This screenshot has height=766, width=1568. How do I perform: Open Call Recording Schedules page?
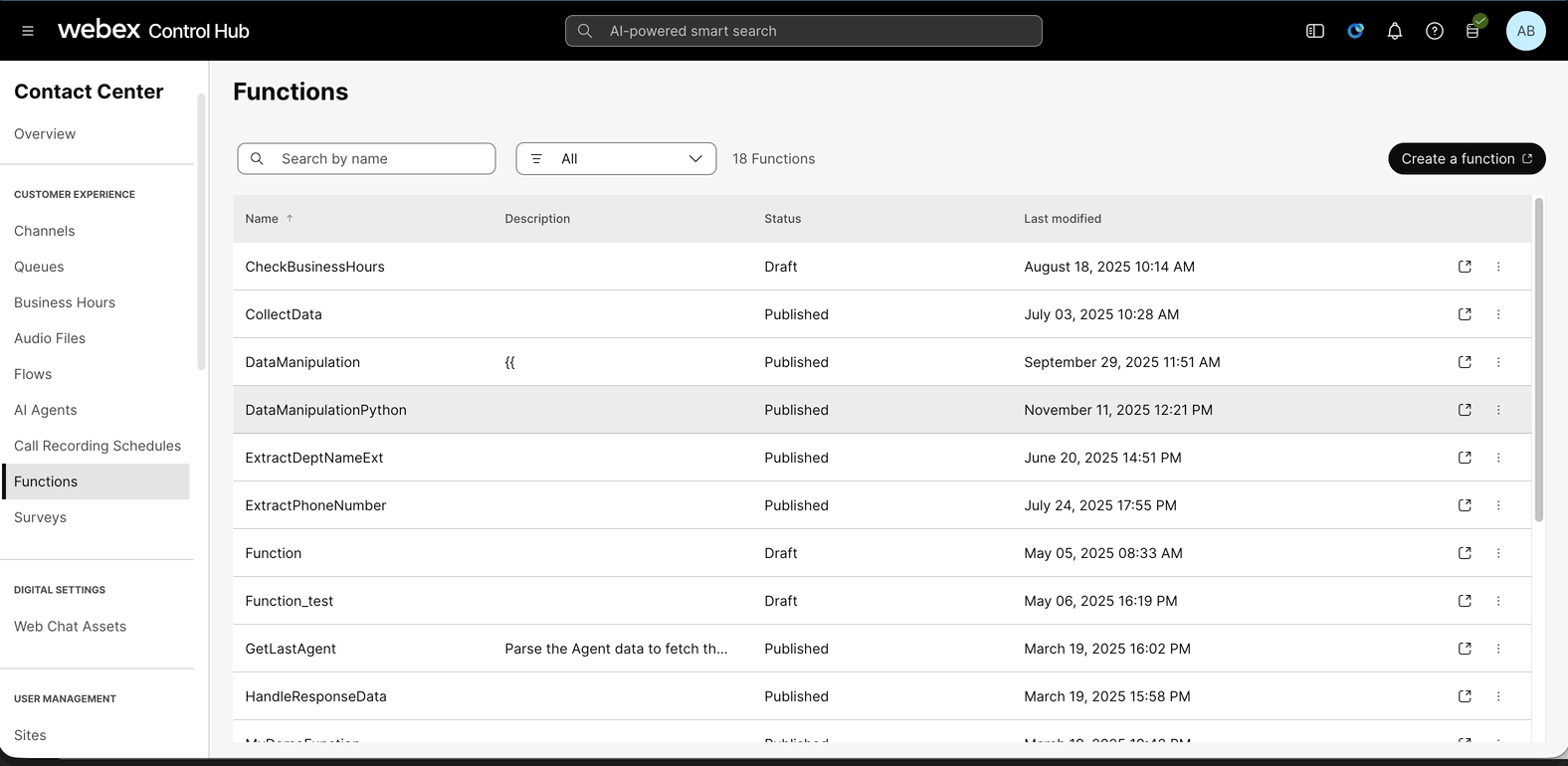pyautogui.click(x=98, y=446)
